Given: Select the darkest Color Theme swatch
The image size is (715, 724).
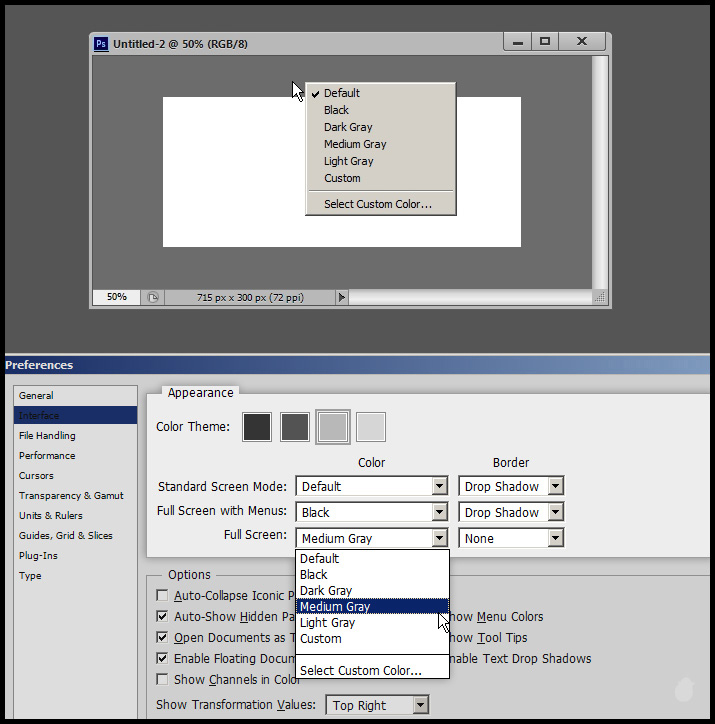Looking at the screenshot, I should pyautogui.click(x=257, y=427).
